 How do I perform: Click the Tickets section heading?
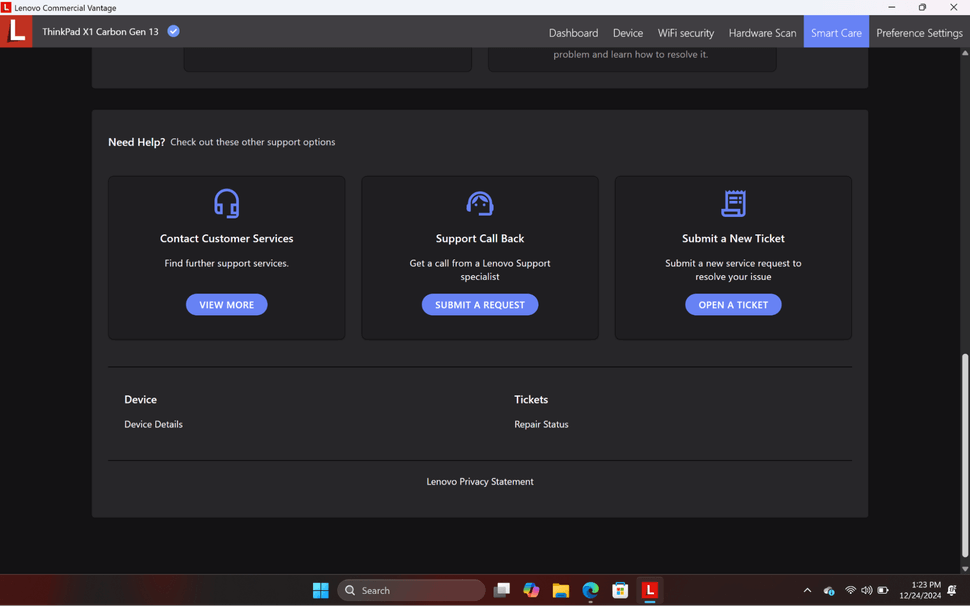(531, 399)
